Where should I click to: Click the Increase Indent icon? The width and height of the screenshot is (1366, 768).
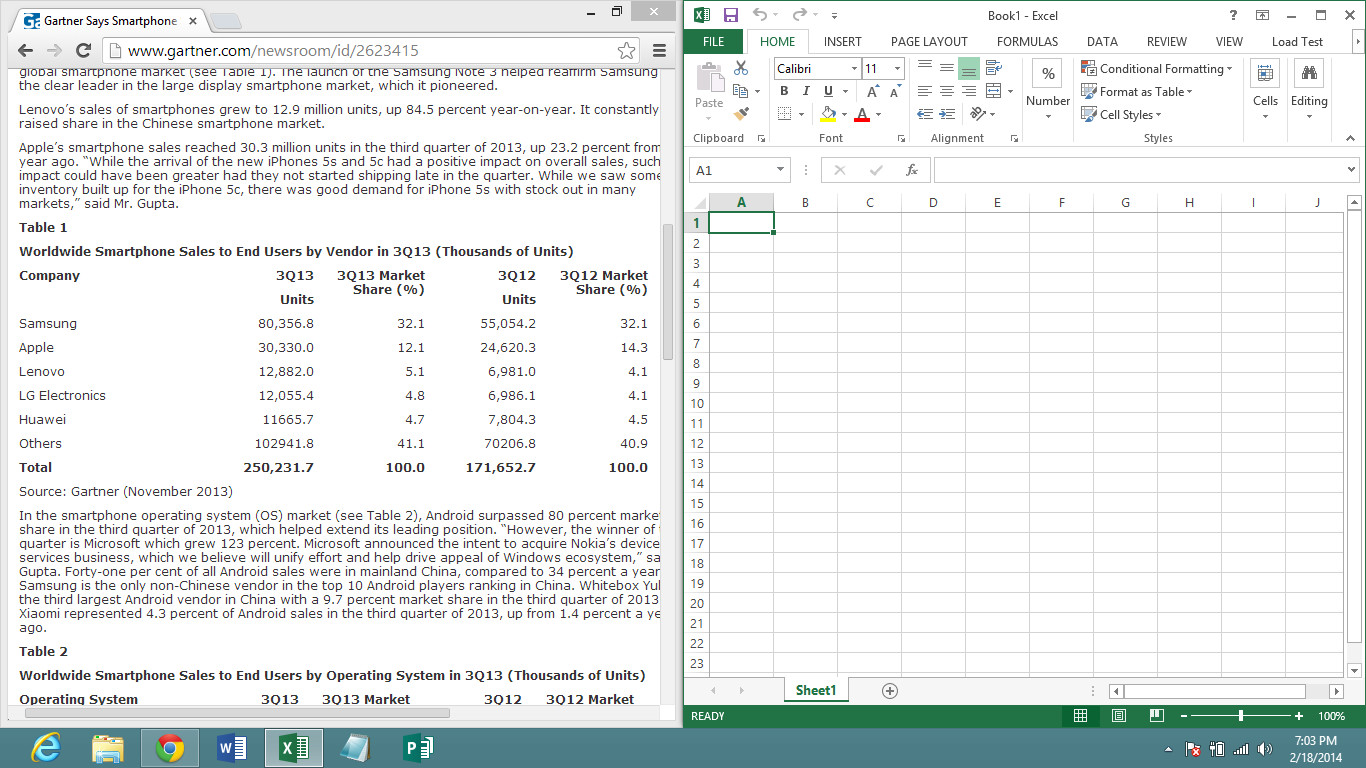pyautogui.click(x=947, y=114)
